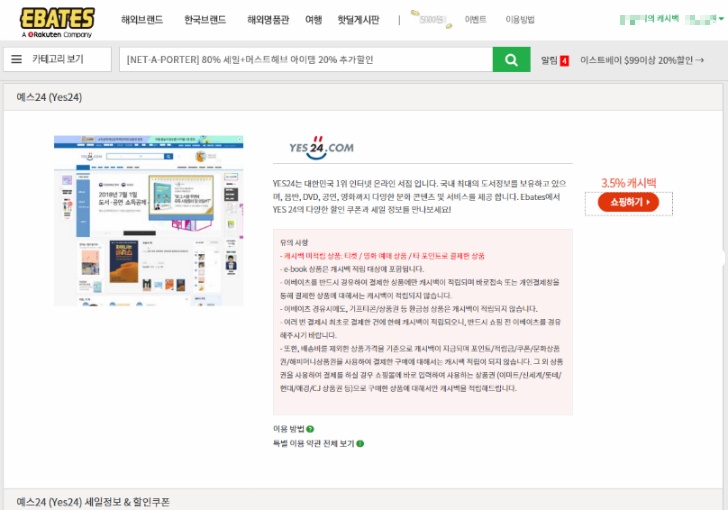This screenshot has width=728, height=510.
Task: Open the red notification badge 4
Action: pyautogui.click(x=564, y=61)
